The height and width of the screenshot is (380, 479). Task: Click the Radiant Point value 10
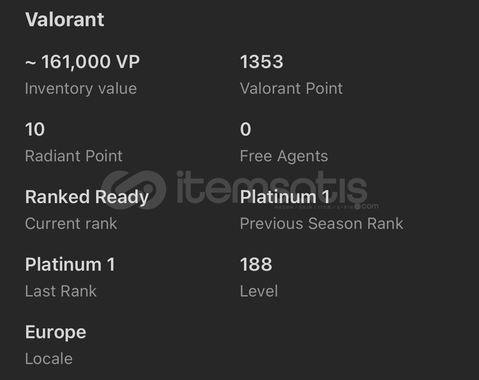click(35, 129)
